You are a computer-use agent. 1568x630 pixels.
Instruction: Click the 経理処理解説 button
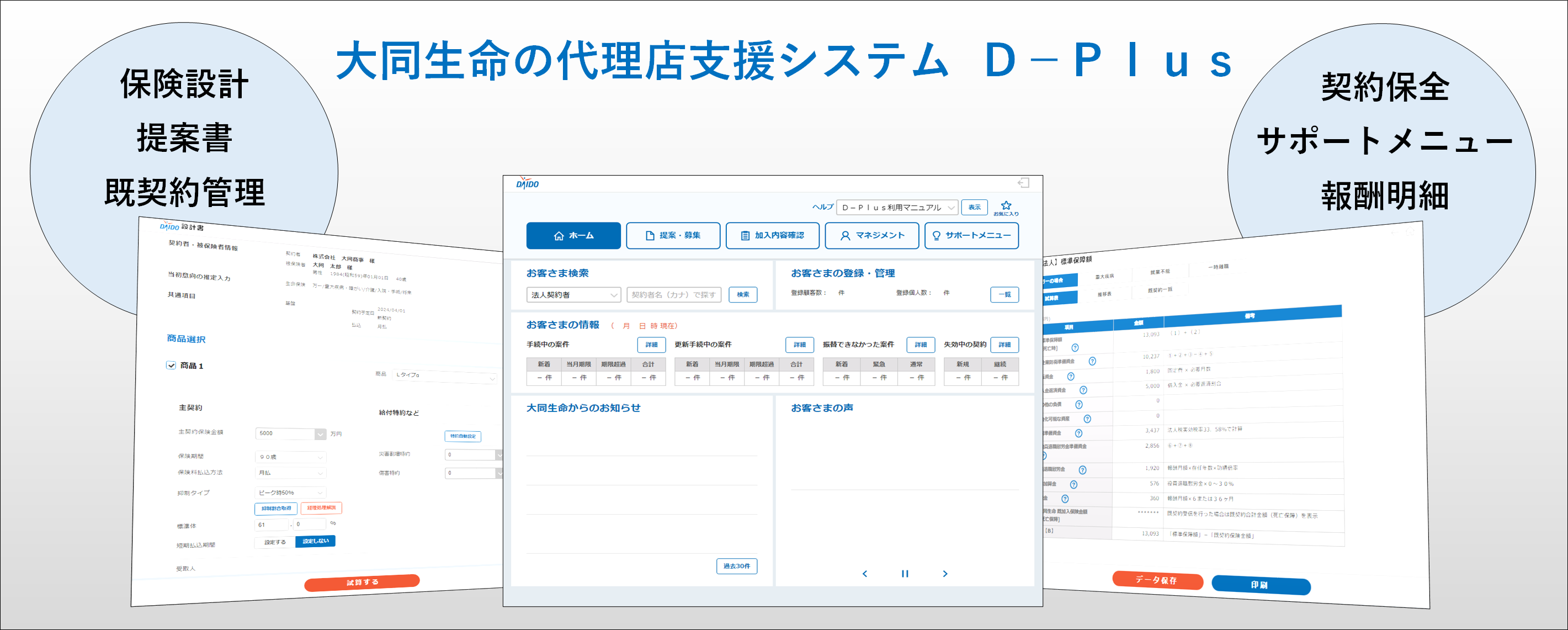[x=321, y=507]
